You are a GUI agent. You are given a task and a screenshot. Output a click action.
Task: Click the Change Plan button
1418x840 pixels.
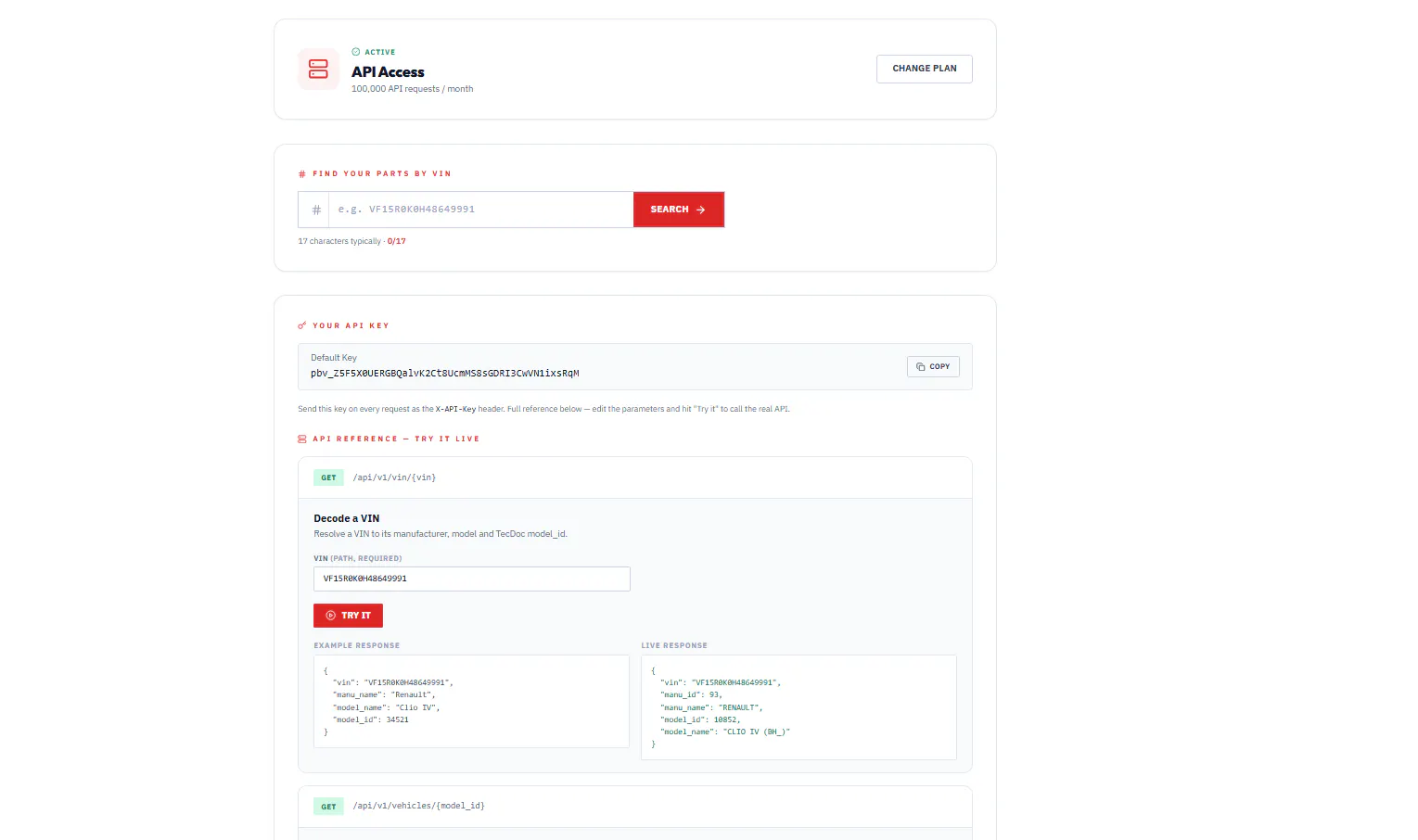pyautogui.click(x=924, y=69)
